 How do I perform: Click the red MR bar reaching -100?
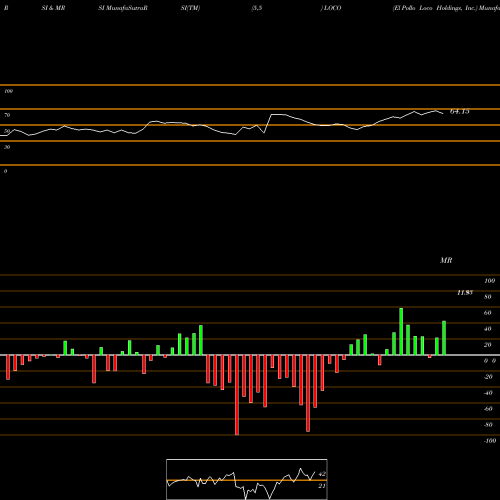tap(237, 395)
